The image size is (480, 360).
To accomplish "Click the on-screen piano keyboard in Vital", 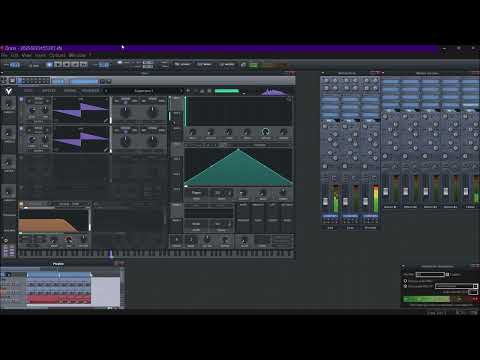I will coord(157,254).
